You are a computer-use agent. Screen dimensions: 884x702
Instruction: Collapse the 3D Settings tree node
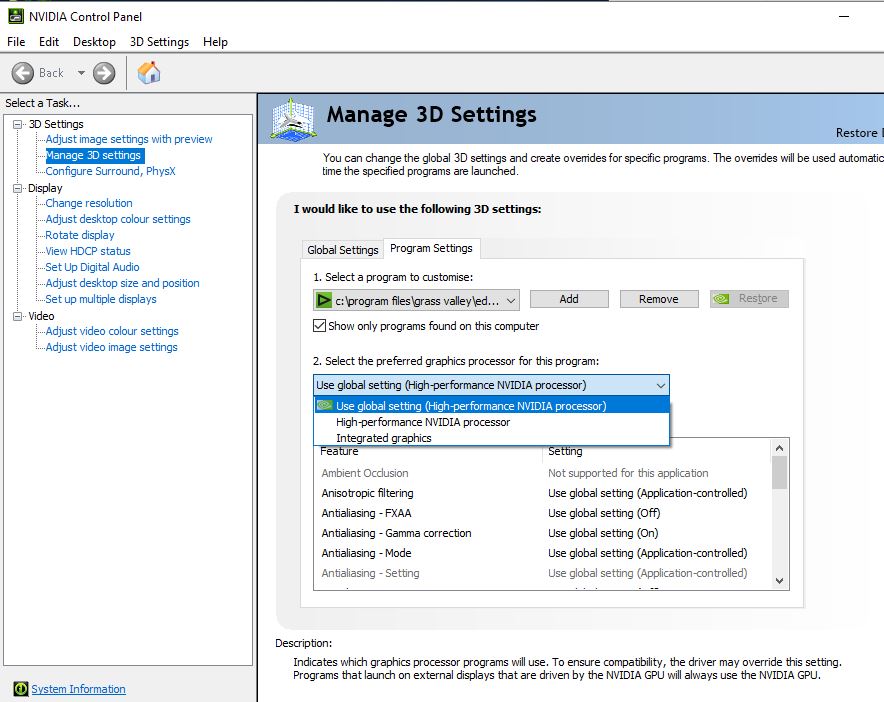coord(17,124)
